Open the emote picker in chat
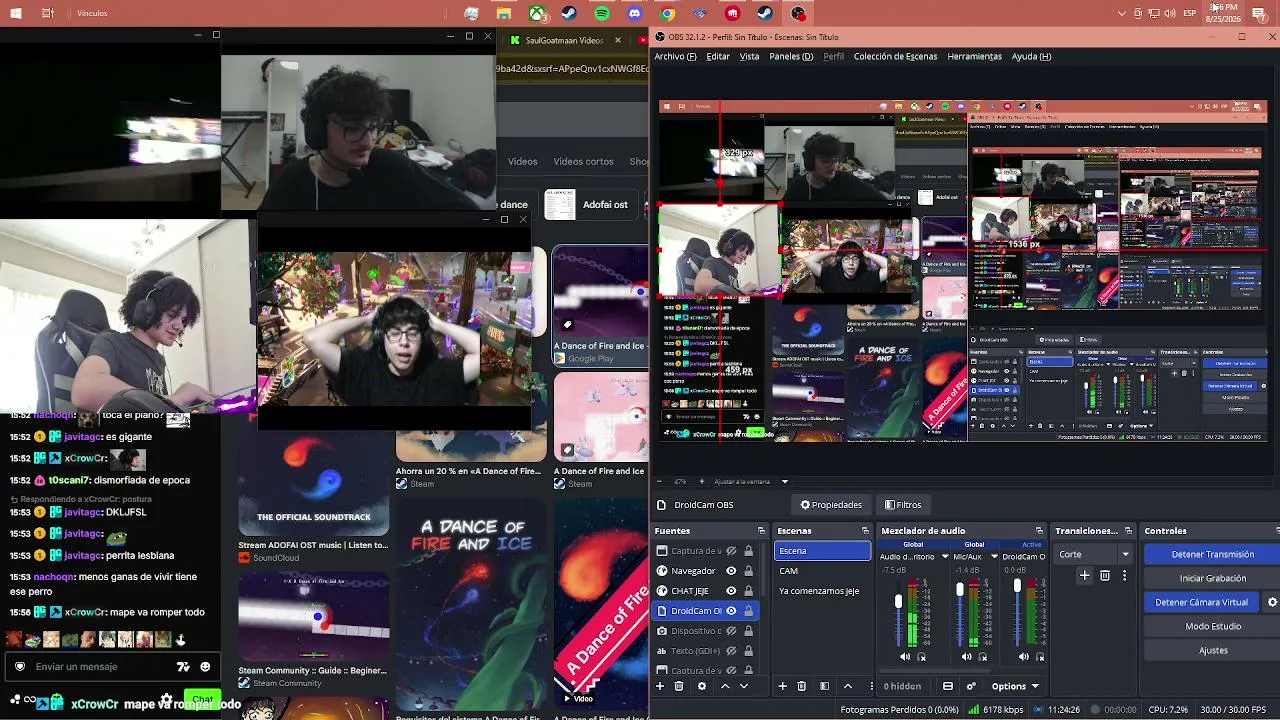 pyautogui.click(x=205, y=667)
